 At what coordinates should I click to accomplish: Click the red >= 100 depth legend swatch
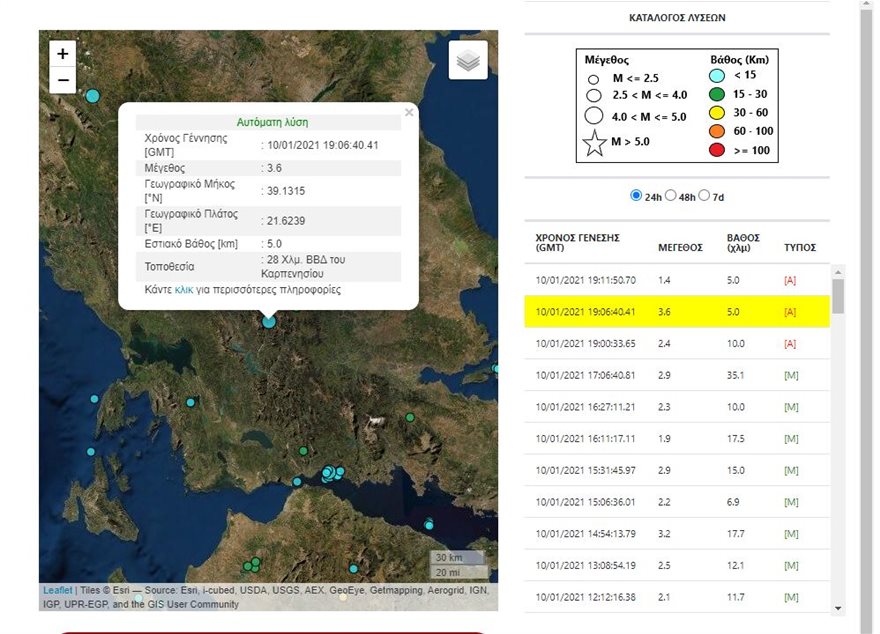[x=716, y=150]
